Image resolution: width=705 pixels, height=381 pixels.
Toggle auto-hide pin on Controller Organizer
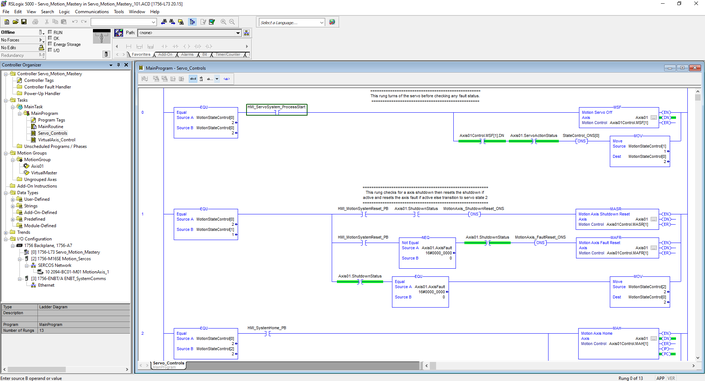tap(119, 65)
